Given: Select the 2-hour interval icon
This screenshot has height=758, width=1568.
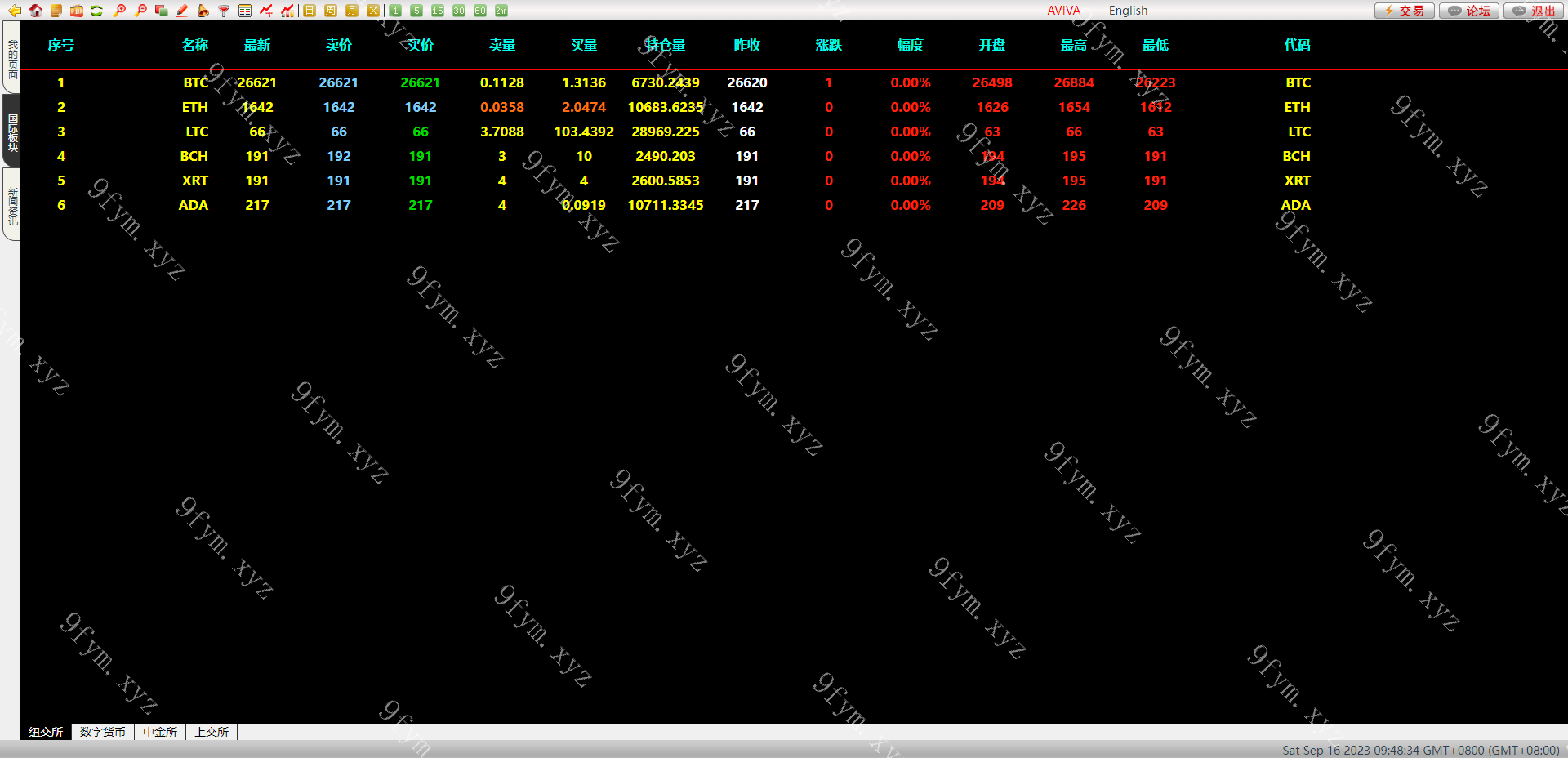Looking at the screenshot, I should pyautogui.click(x=501, y=11).
